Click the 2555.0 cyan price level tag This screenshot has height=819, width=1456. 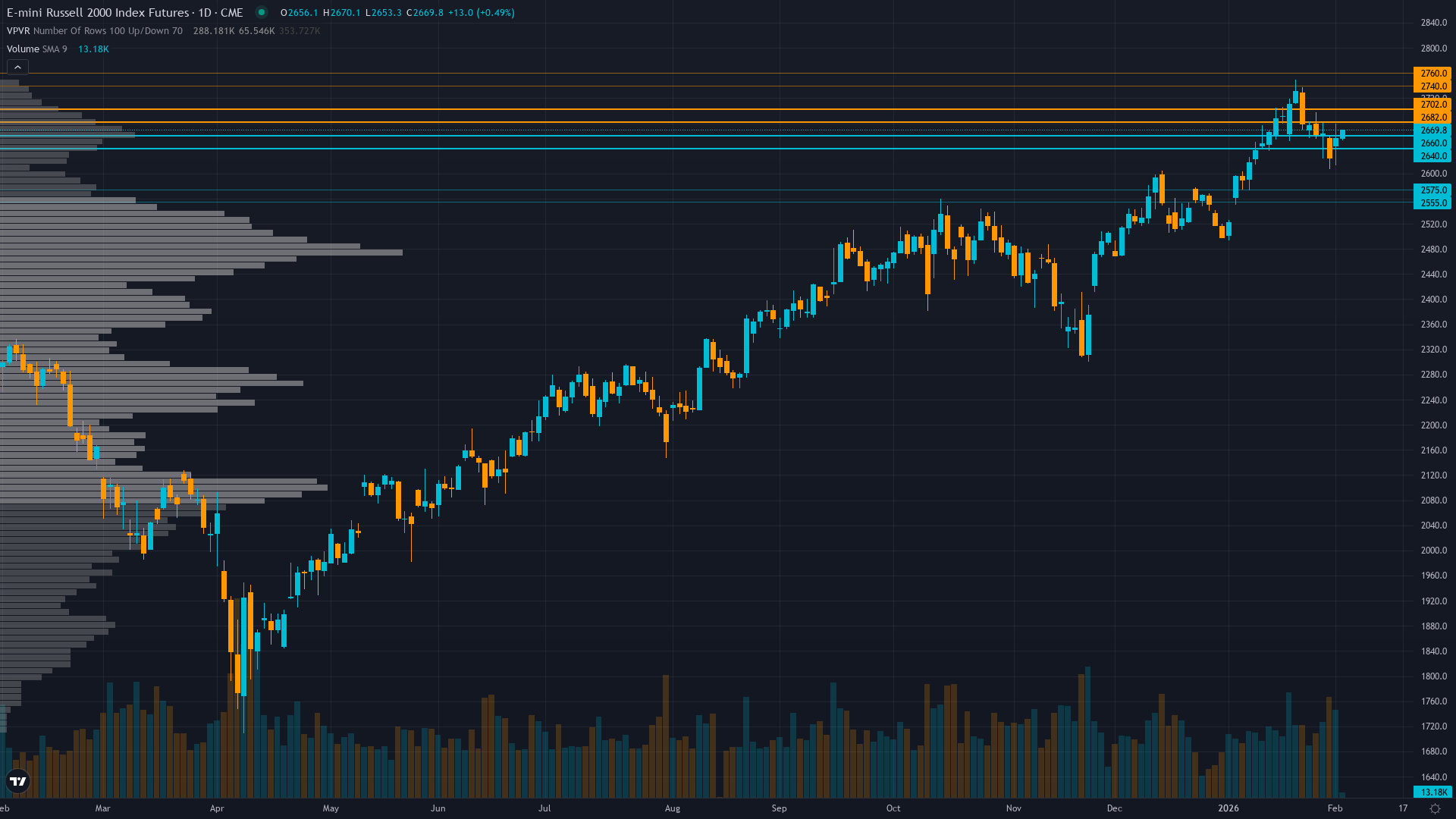pyautogui.click(x=1433, y=202)
